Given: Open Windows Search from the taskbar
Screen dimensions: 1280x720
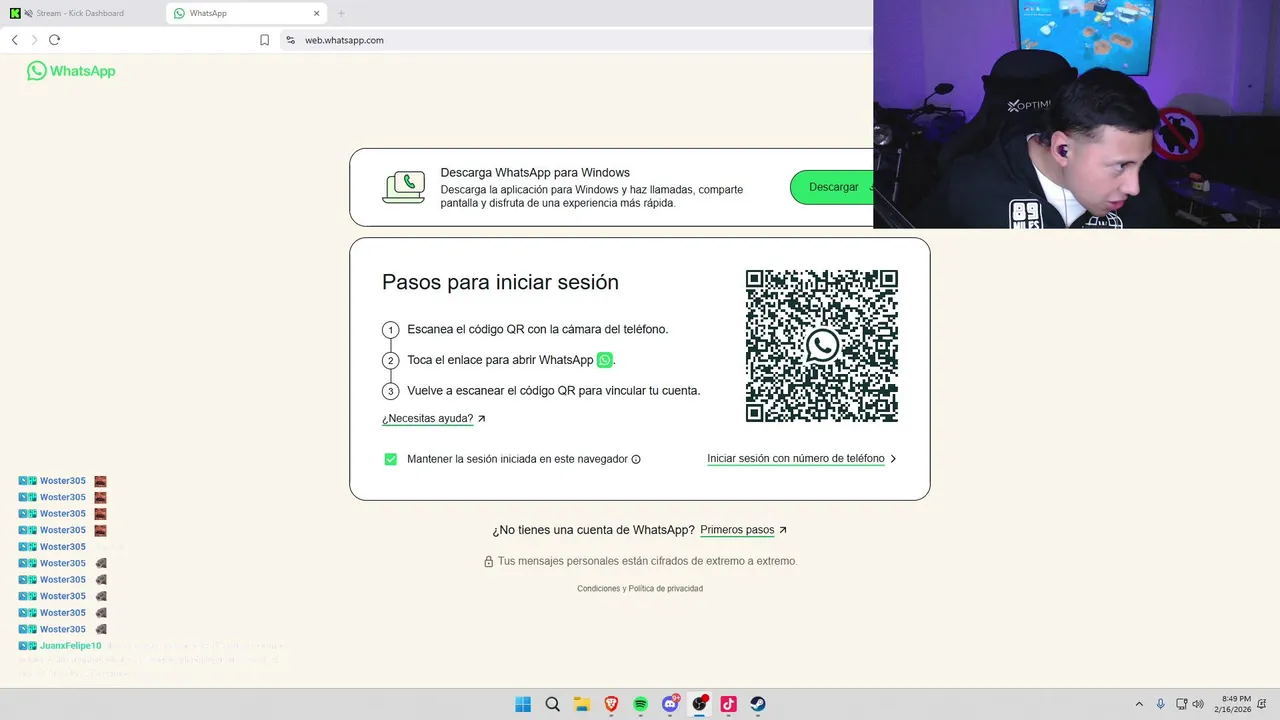Looking at the screenshot, I should 552,704.
